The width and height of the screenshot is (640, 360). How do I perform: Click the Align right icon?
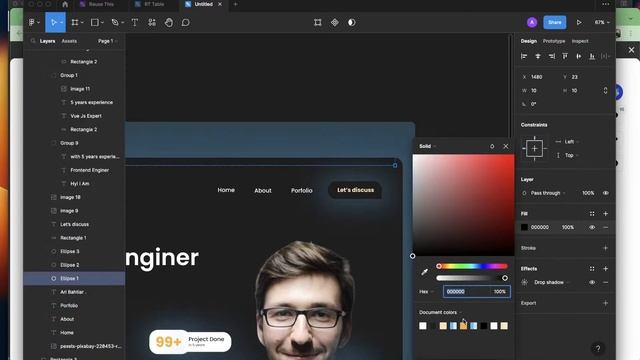(x=551, y=56)
